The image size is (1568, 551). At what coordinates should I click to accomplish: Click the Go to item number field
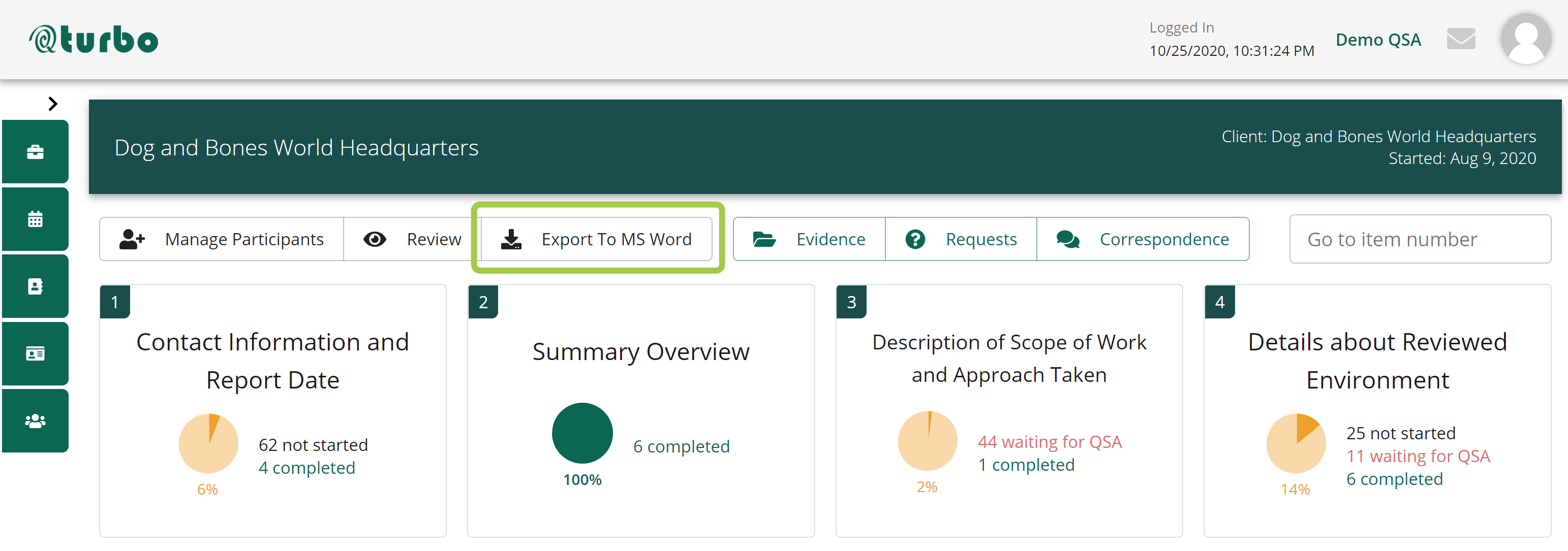click(x=1419, y=239)
